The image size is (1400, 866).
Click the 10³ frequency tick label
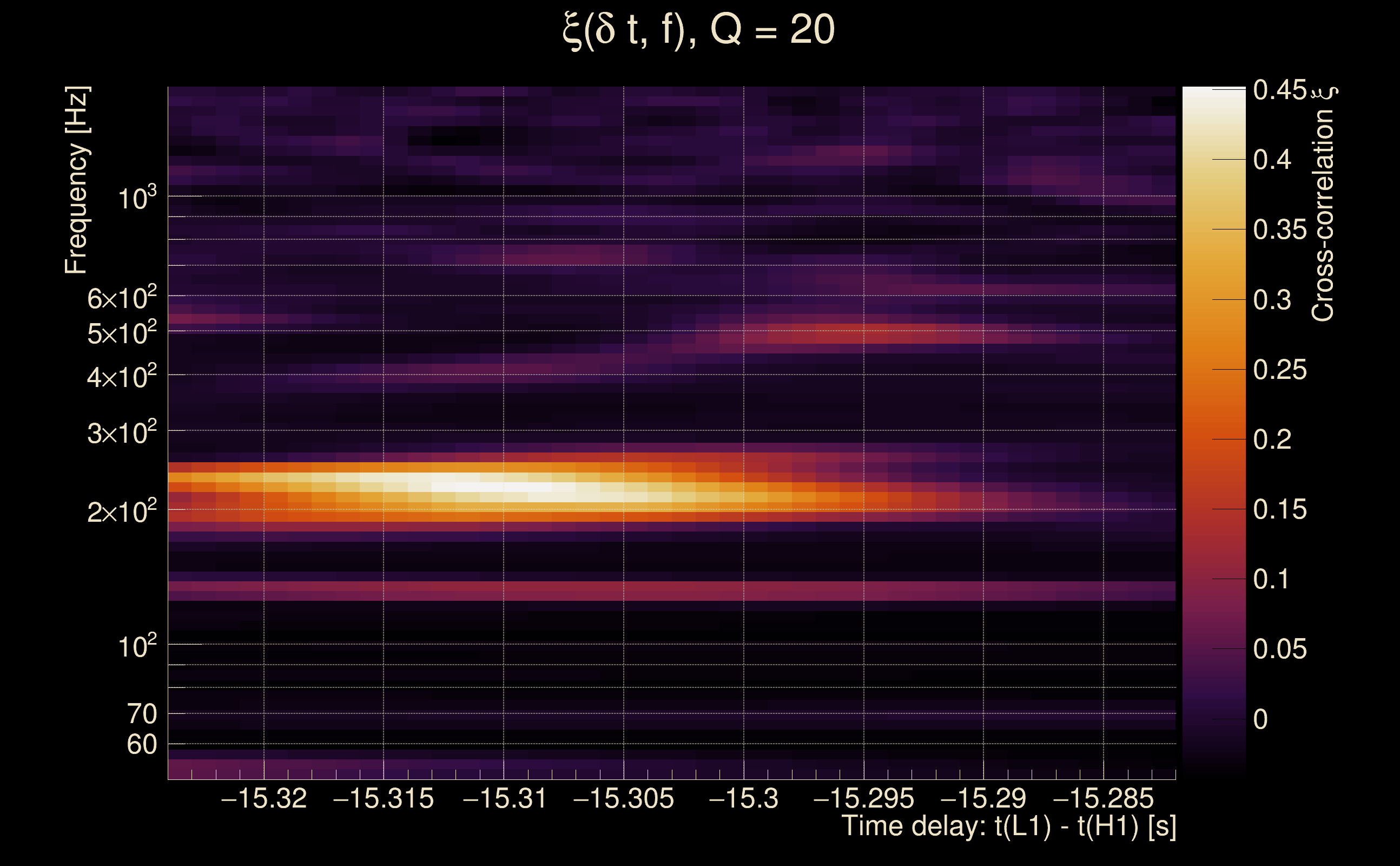(137, 198)
